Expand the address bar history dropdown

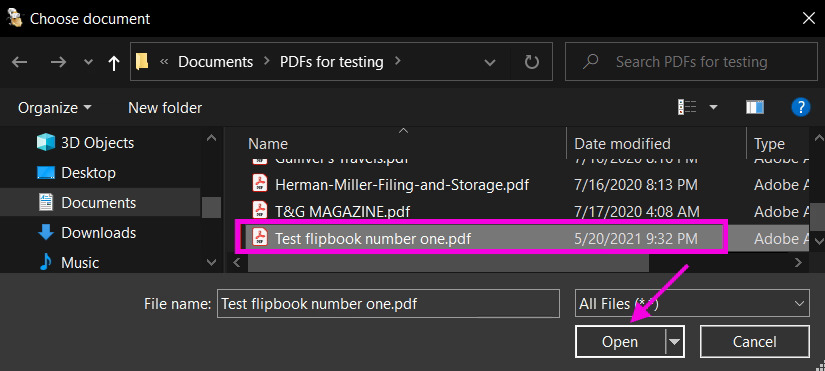point(490,63)
